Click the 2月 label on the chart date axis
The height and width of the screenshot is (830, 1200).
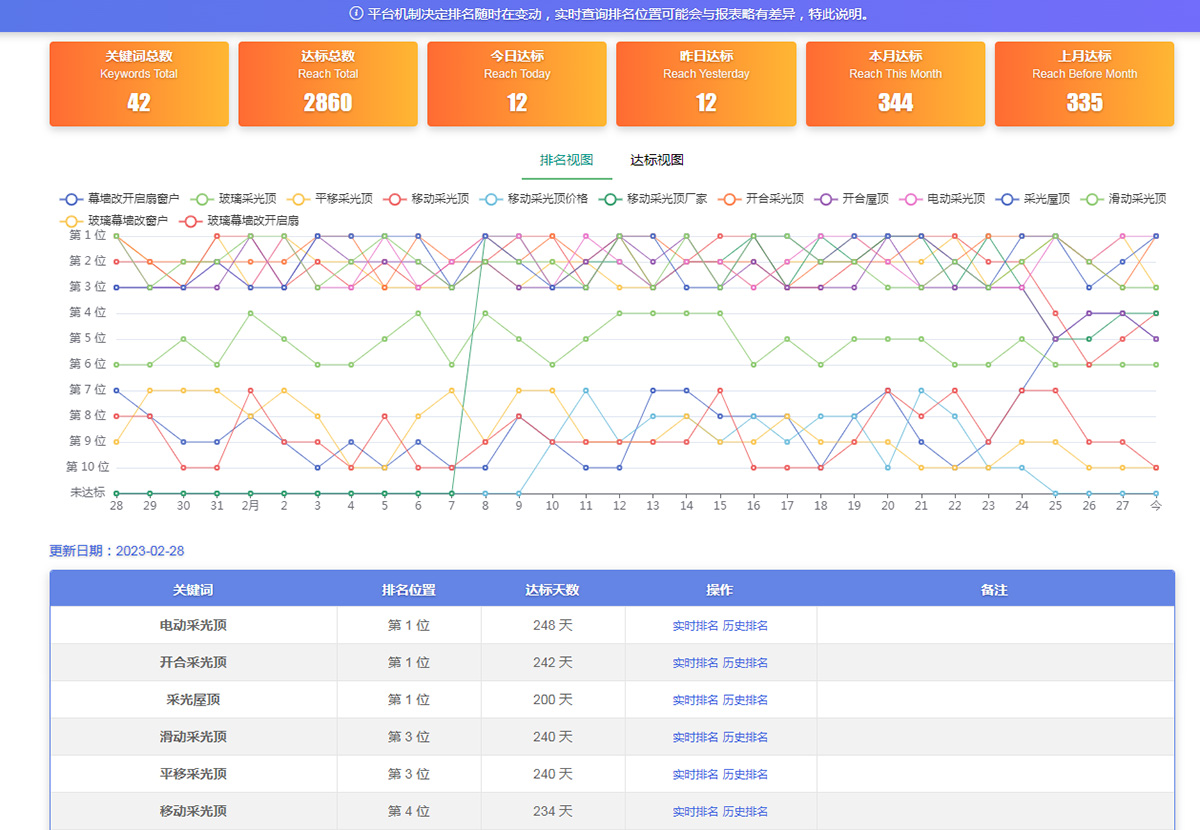coord(250,506)
